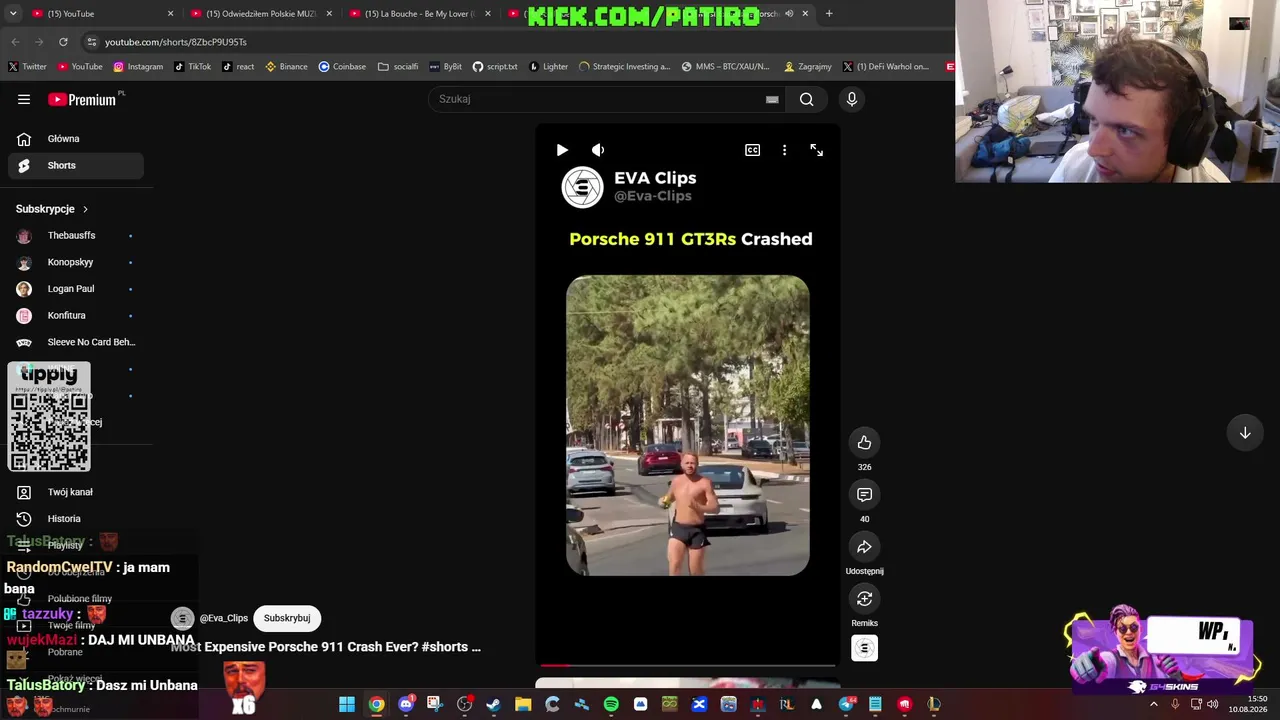1280x720 pixels.
Task: Open File Explorer from the taskbar
Action: click(523, 705)
